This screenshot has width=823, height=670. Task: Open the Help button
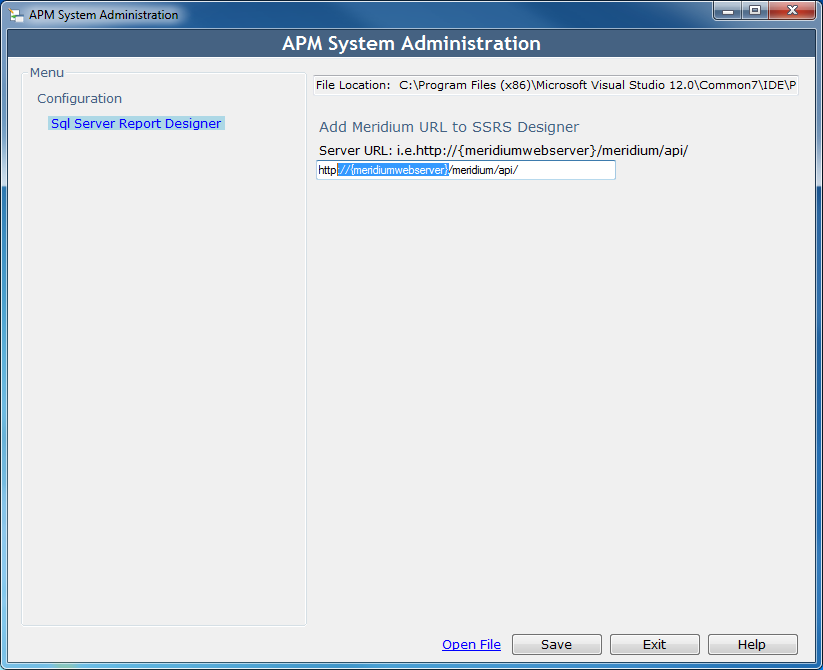coord(753,644)
